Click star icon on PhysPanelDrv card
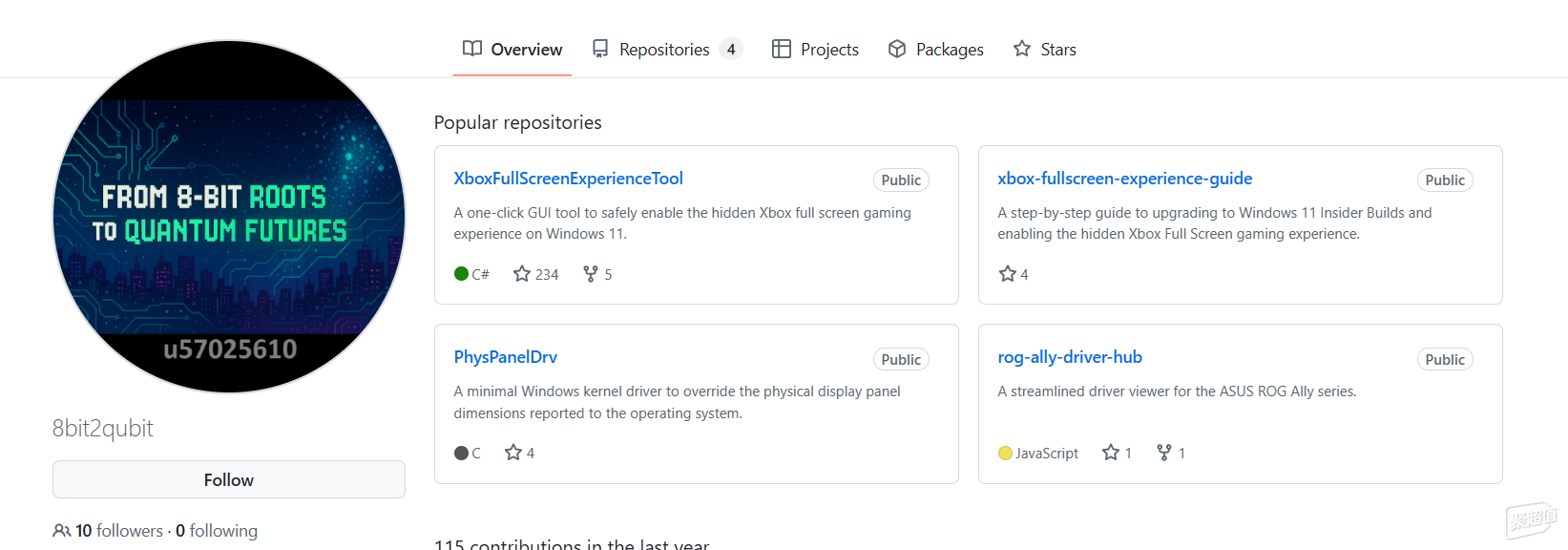 pyautogui.click(x=513, y=453)
